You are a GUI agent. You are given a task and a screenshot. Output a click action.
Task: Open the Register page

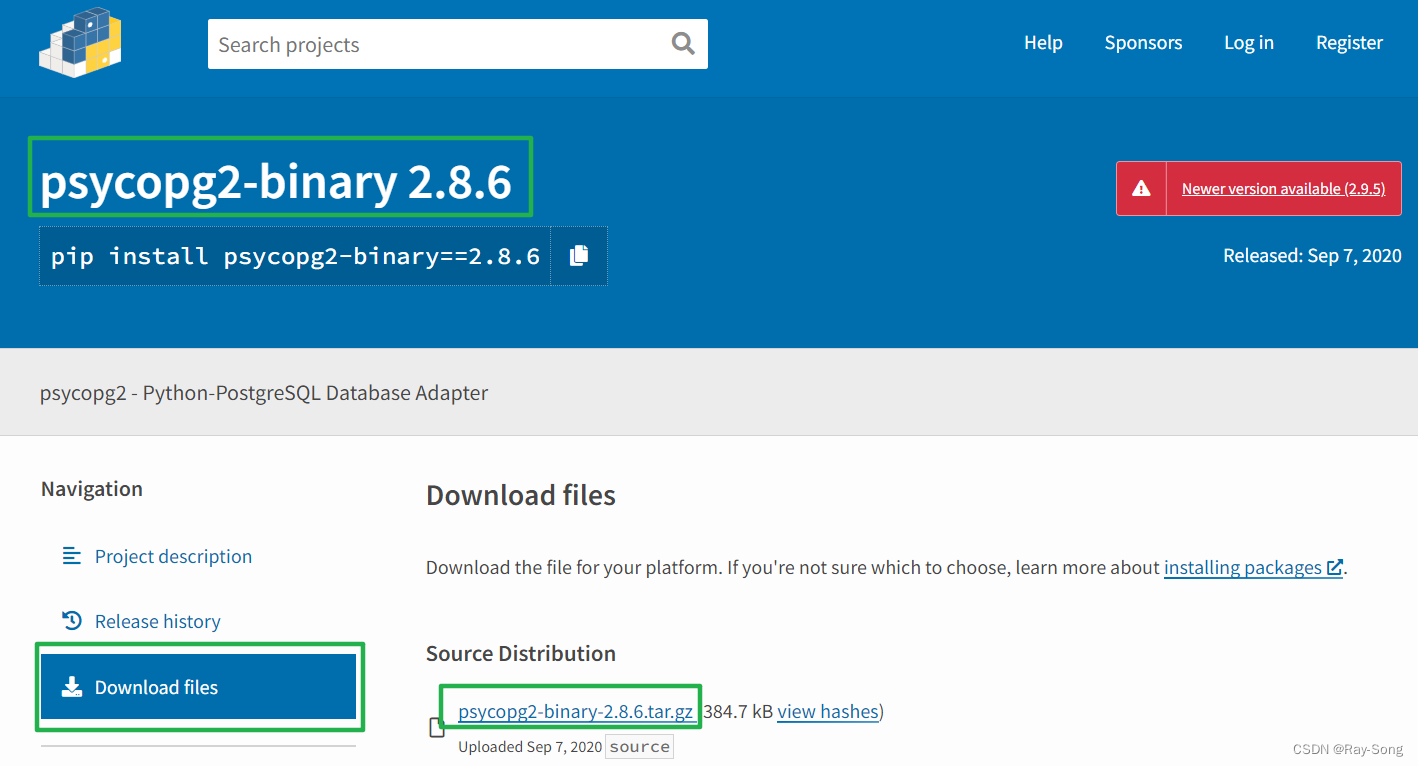click(x=1349, y=42)
